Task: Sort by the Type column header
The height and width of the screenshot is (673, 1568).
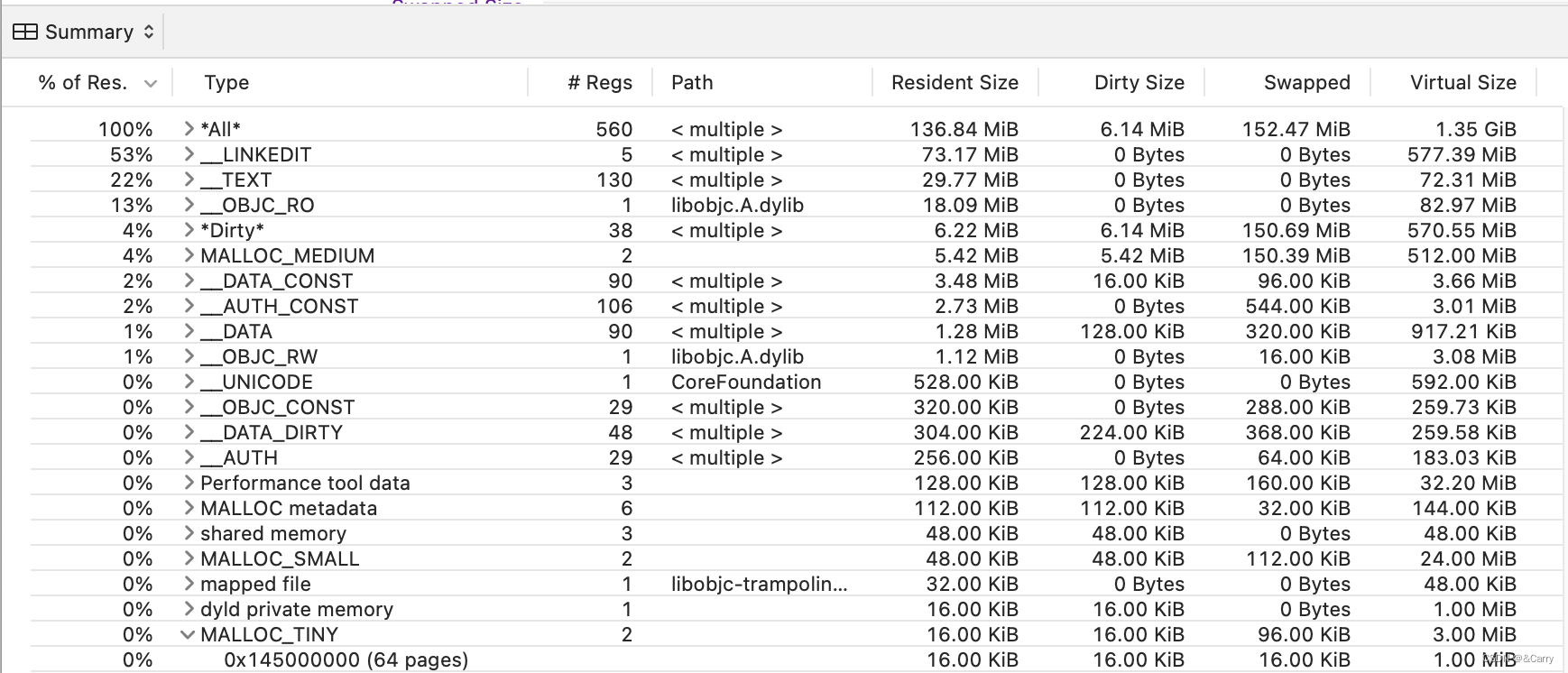Action: [226, 83]
